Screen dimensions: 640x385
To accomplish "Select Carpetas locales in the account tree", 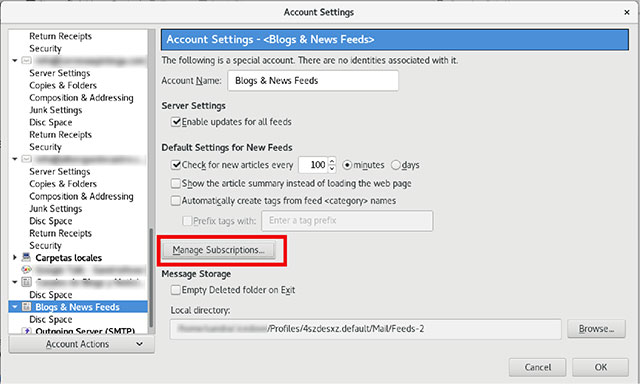I will [69, 258].
